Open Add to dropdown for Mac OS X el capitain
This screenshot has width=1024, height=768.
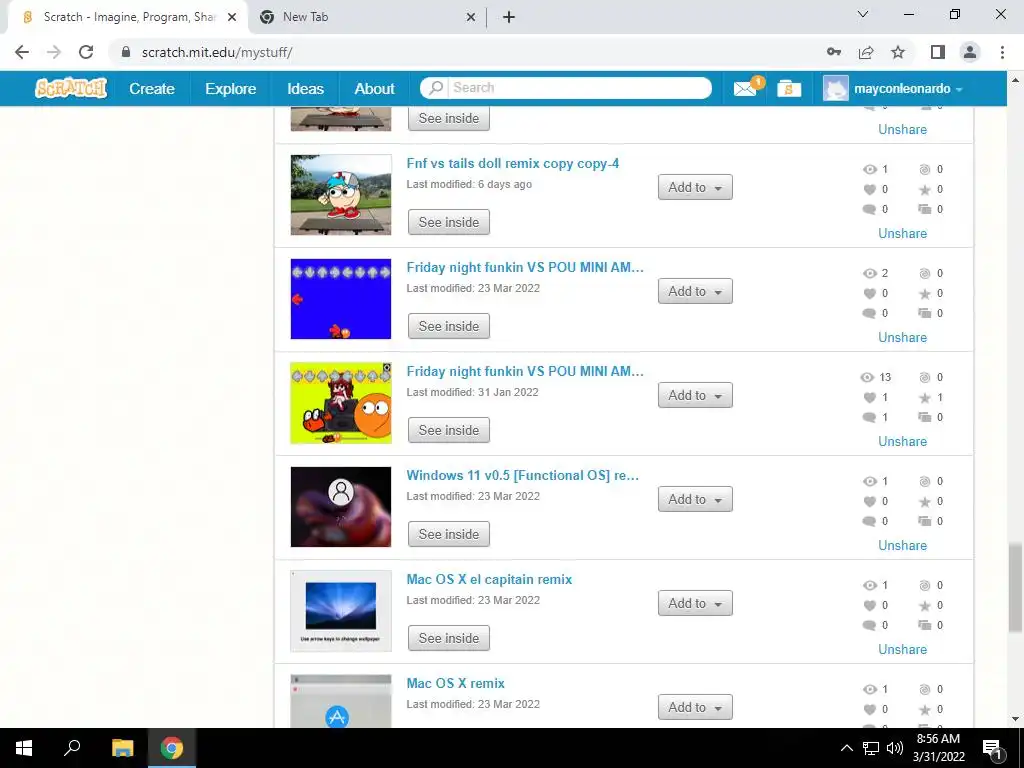(x=695, y=603)
